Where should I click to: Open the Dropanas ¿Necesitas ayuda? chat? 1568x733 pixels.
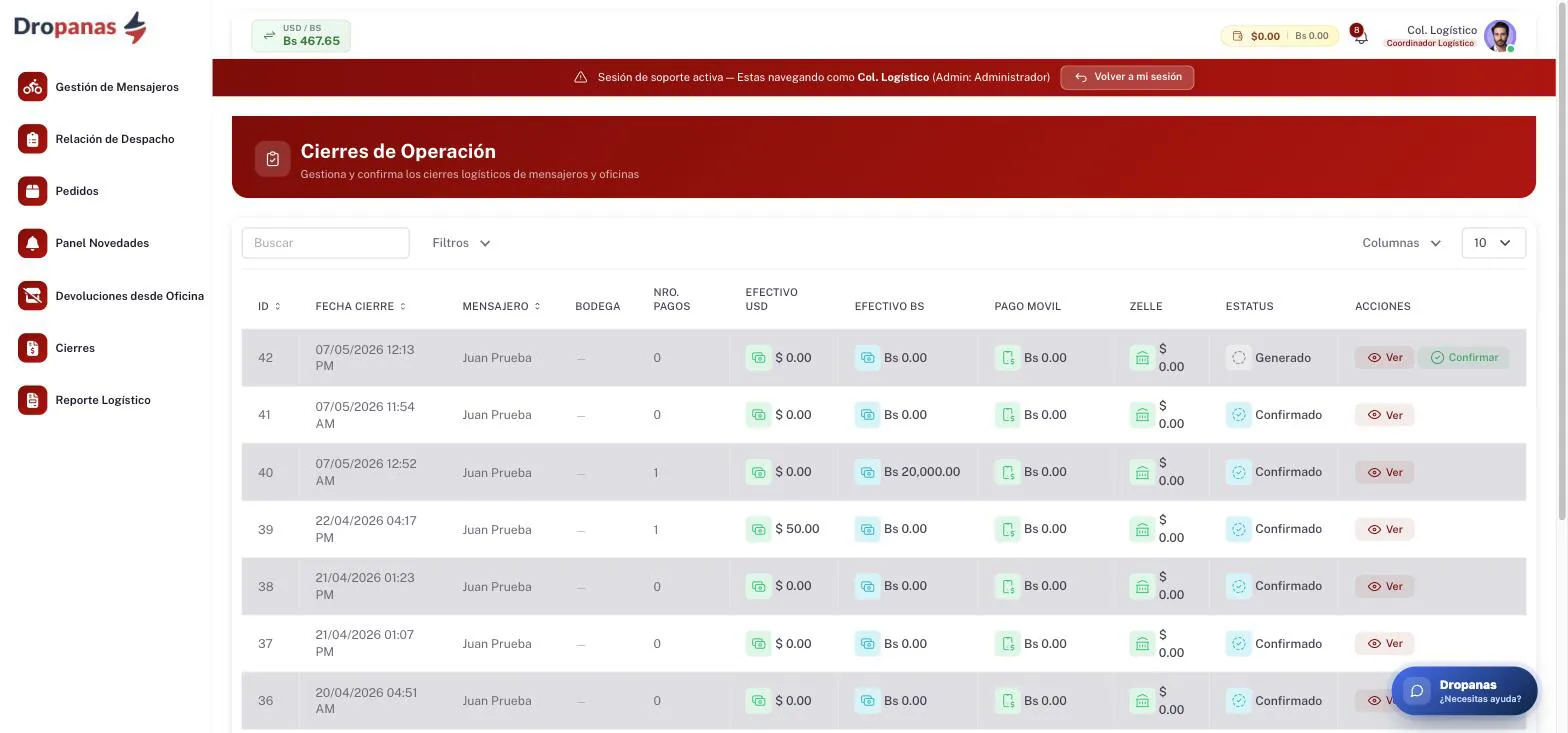click(x=1464, y=691)
